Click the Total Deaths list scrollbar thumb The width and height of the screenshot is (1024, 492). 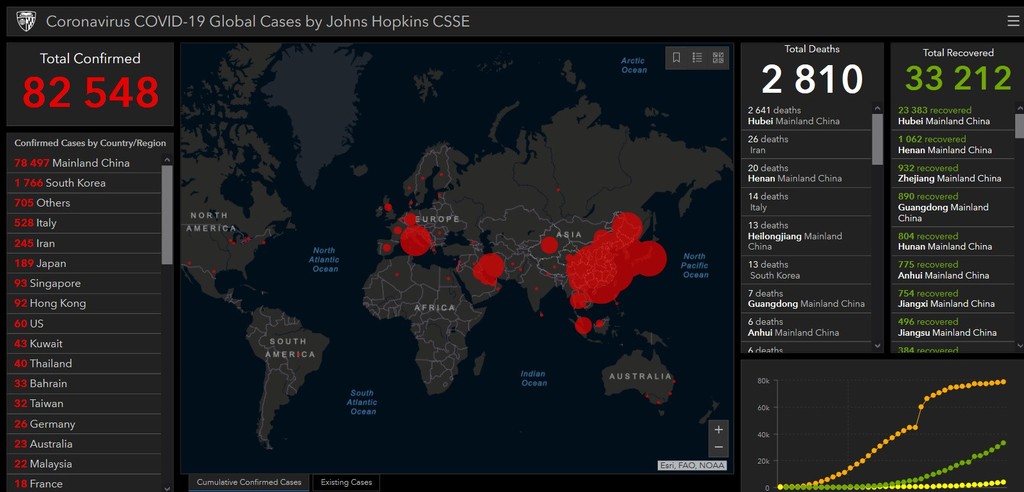877,139
